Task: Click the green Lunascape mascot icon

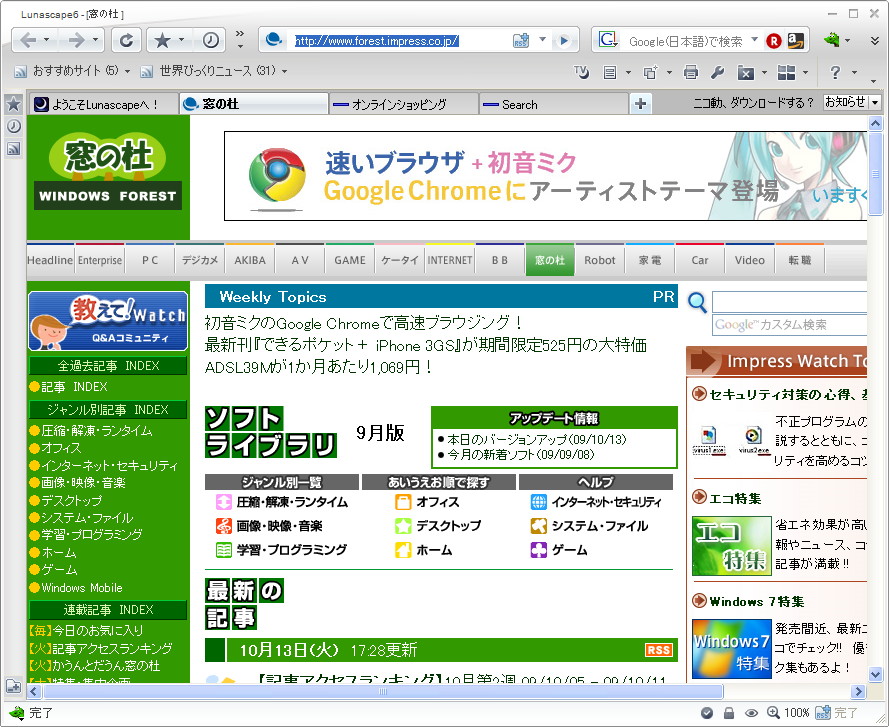Action: point(831,40)
